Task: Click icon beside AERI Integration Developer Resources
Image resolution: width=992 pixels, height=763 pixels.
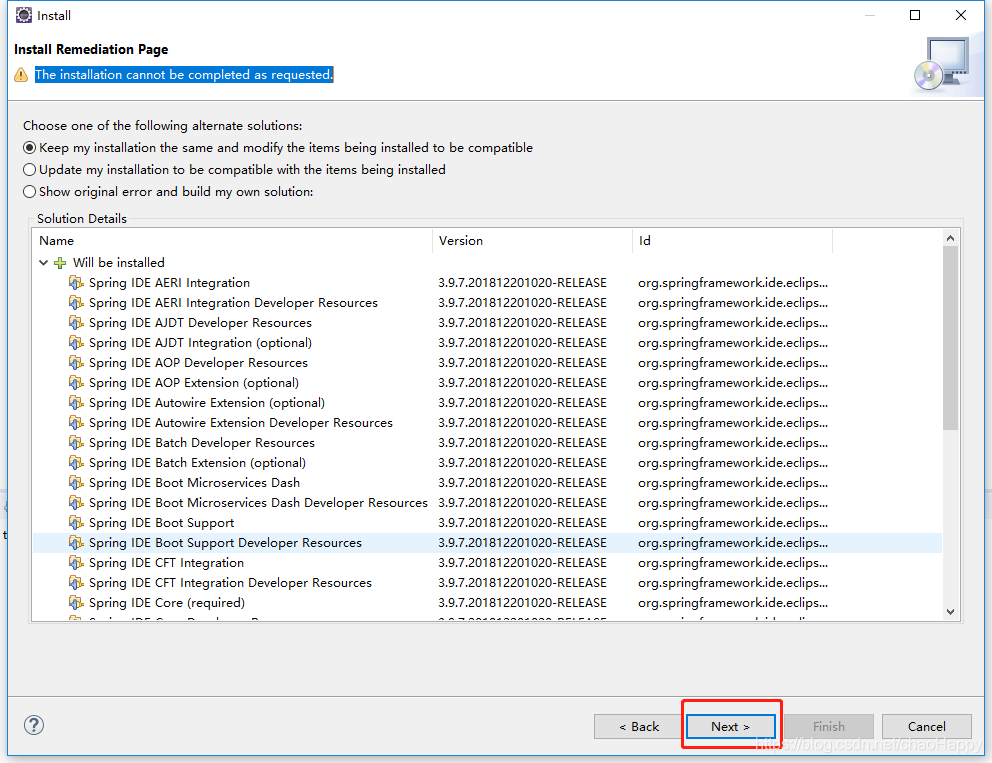Action: [76, 302]
